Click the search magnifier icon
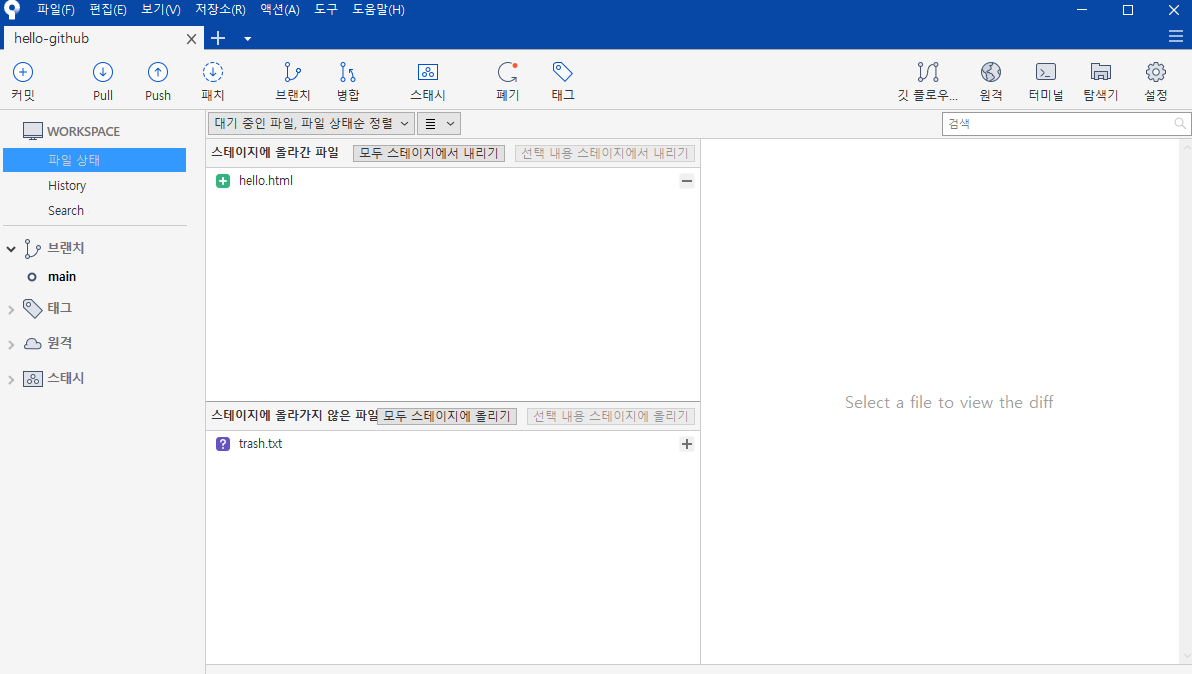 tap(1179, 123)
